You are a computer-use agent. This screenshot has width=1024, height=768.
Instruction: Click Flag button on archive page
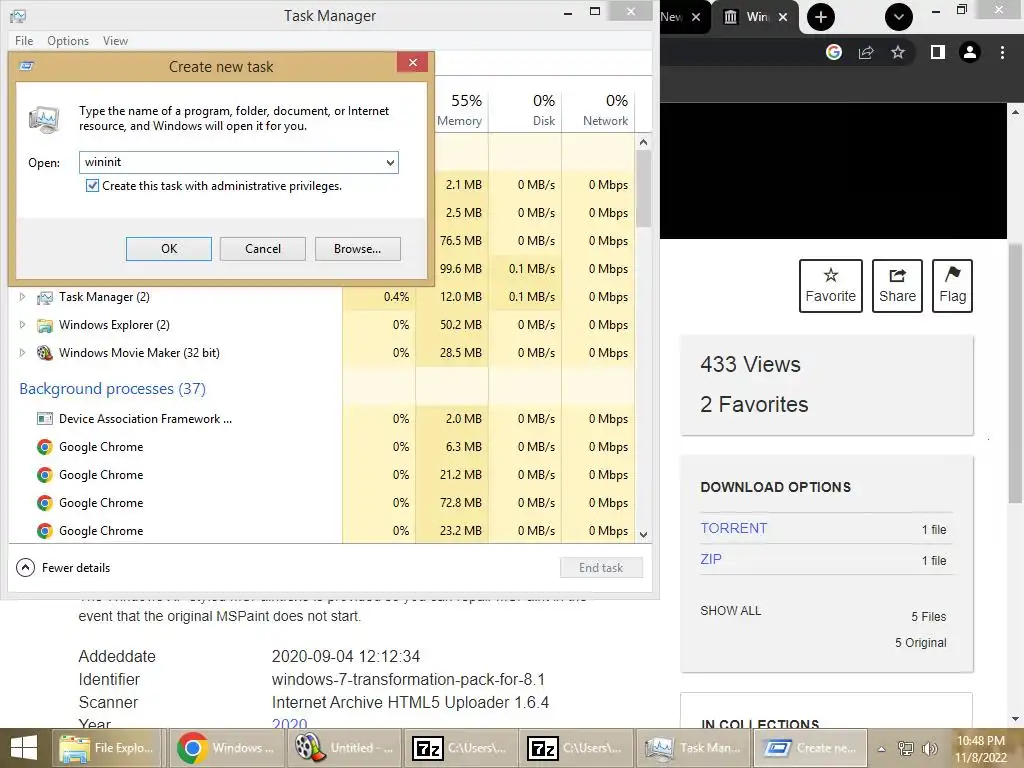[x=952, y=286]
